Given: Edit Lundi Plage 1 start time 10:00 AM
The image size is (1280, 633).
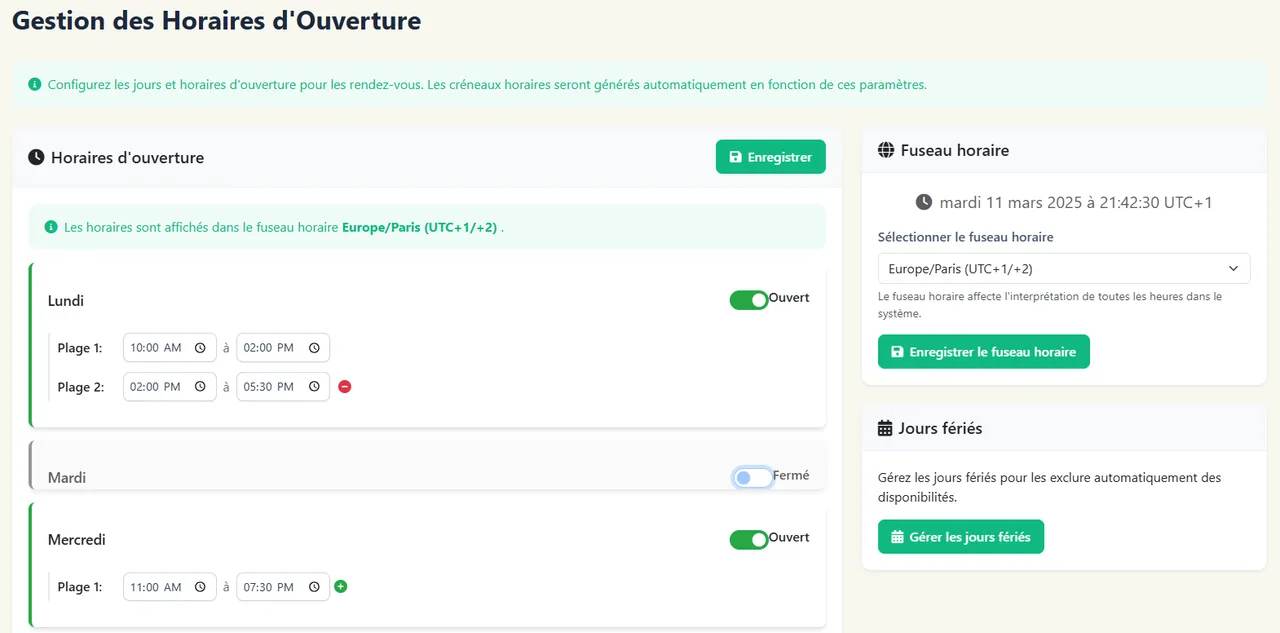Looking at the screenshot, I should coord(170,348).
